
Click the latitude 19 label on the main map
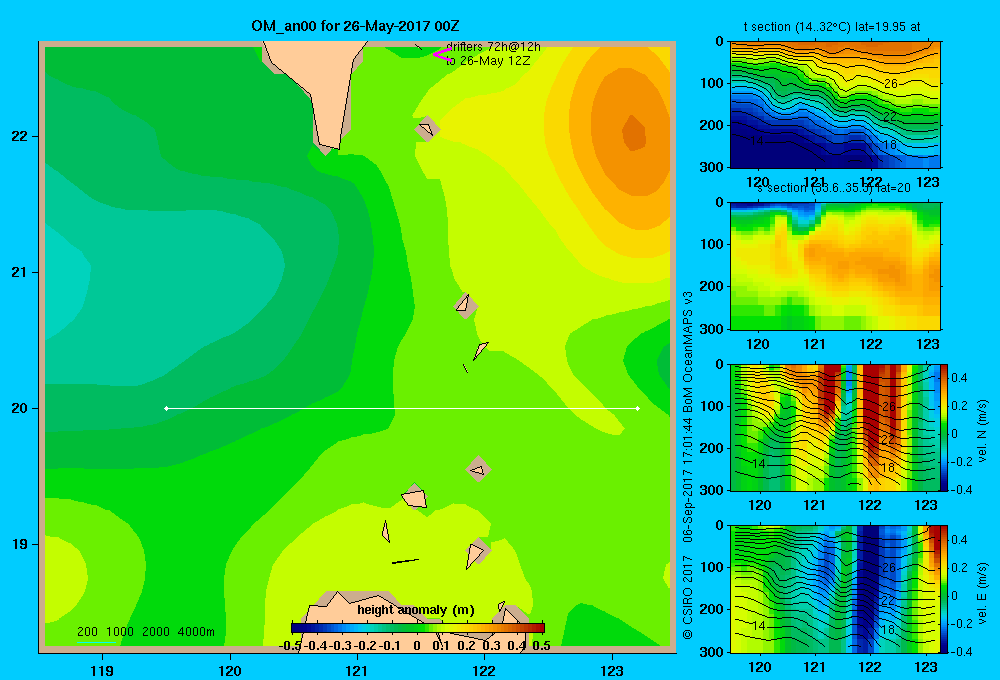[20, 544]
